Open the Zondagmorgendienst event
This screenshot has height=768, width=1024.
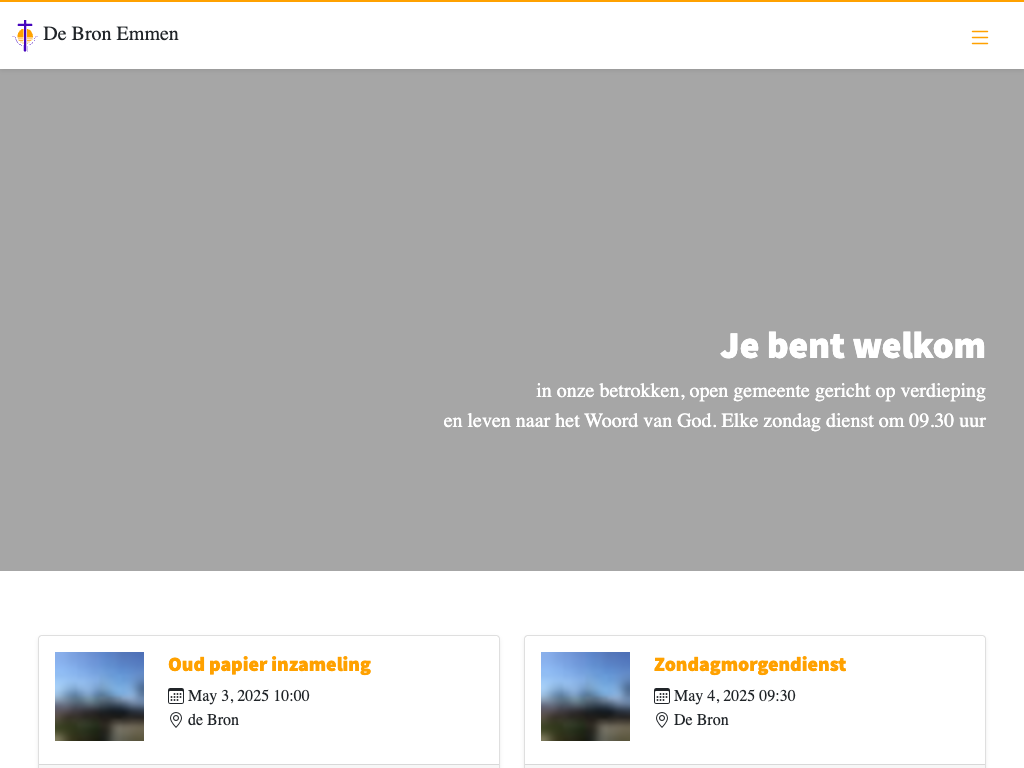[749, 665]
